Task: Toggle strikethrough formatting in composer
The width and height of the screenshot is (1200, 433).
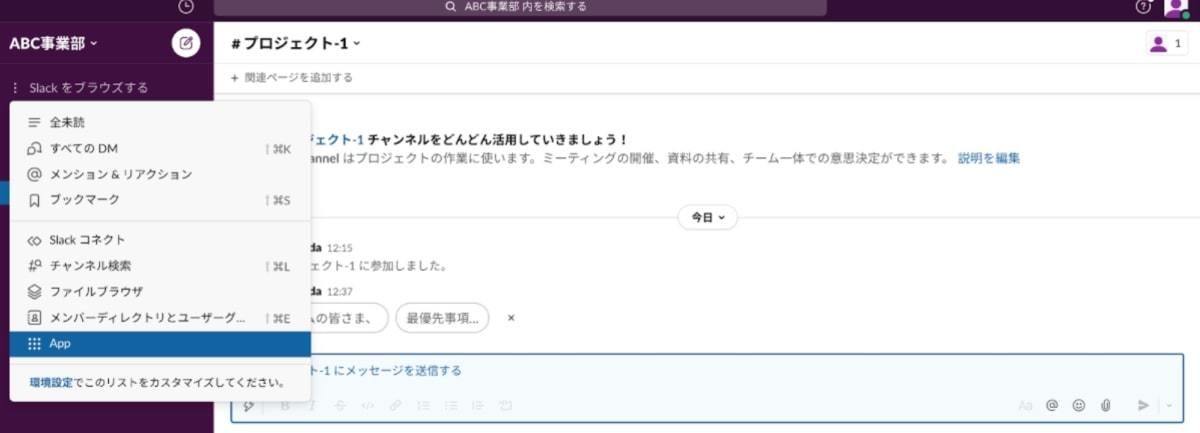Action: (x=340, y=406)
